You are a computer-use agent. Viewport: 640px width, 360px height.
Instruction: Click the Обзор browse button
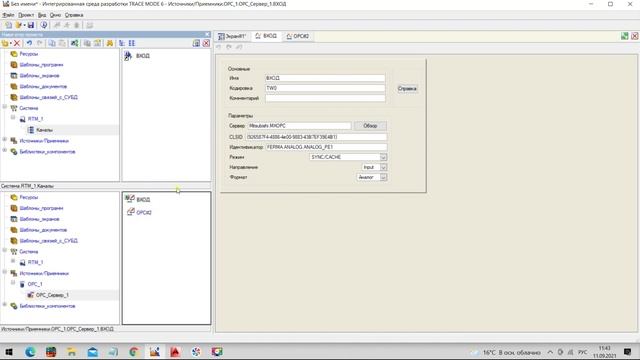tap(370, 126)
